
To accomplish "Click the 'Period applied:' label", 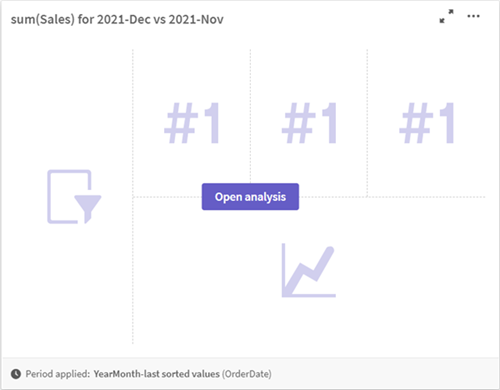I will point(58,374).
